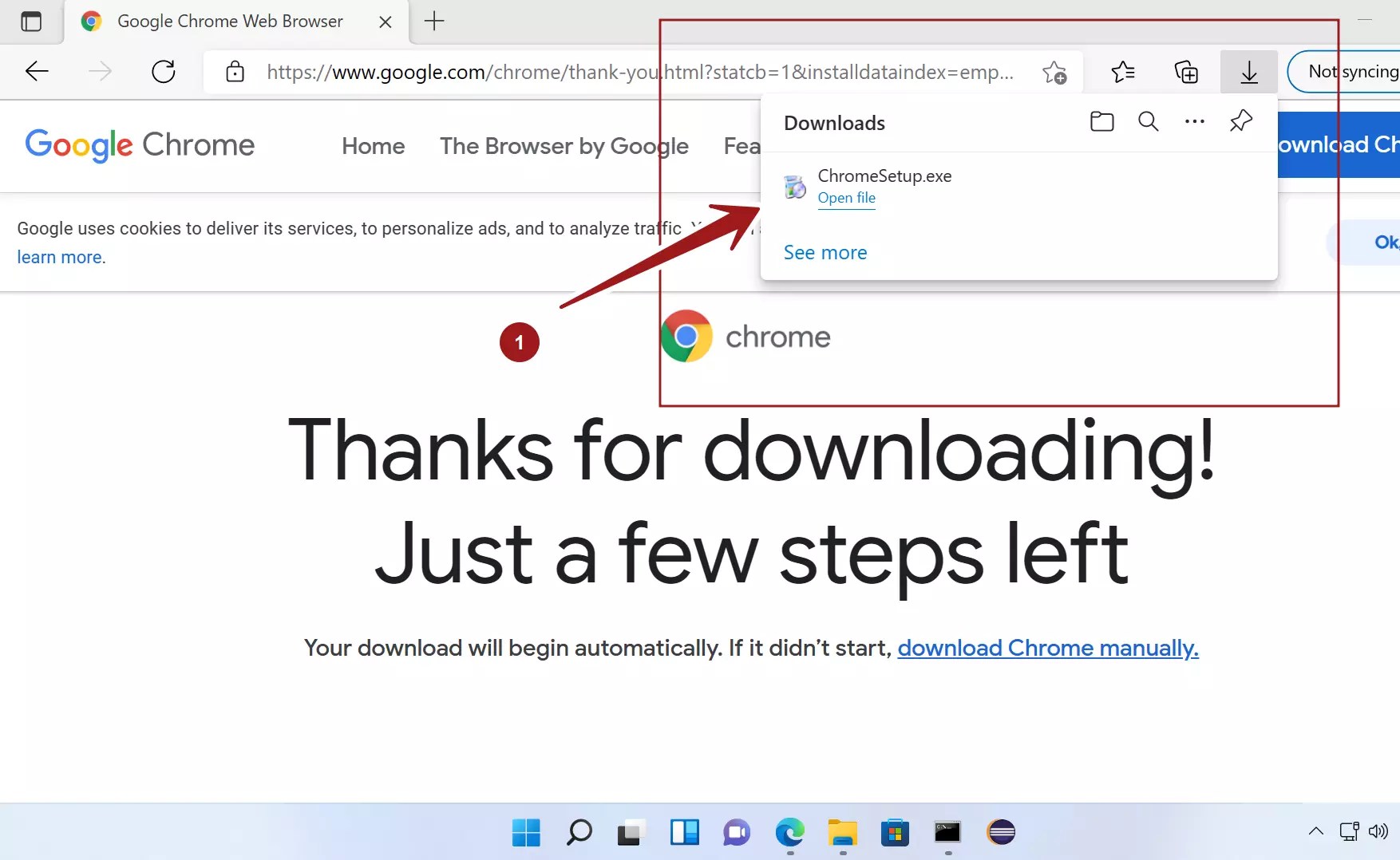Open the network status tray icon
1400x860 pixels.
(x=1349, y=831)
